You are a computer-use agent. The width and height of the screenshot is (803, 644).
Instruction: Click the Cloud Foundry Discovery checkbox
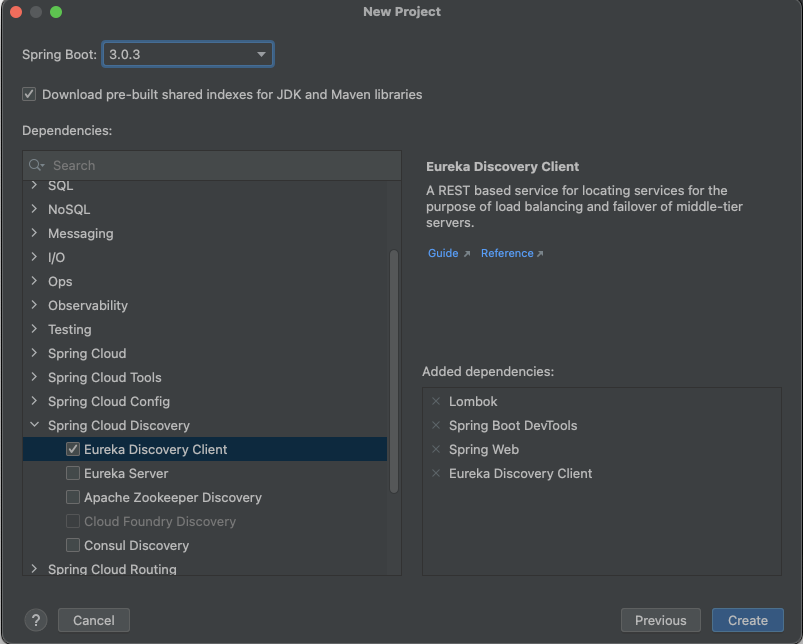pos(73,521)
